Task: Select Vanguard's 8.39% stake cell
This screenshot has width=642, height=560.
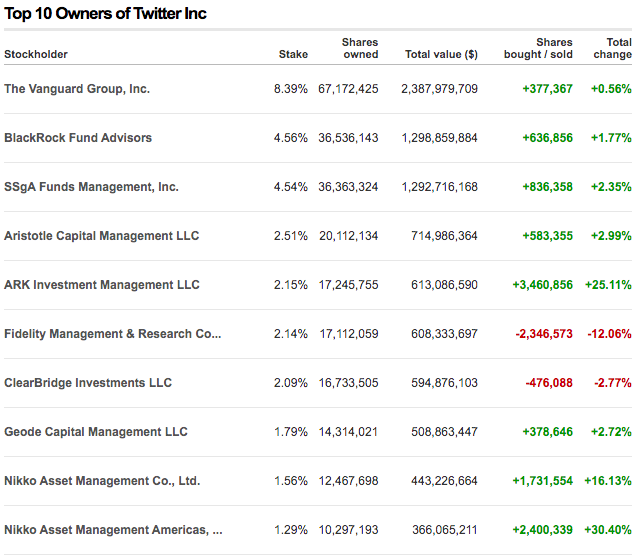Action: click(x=290, y=89)
